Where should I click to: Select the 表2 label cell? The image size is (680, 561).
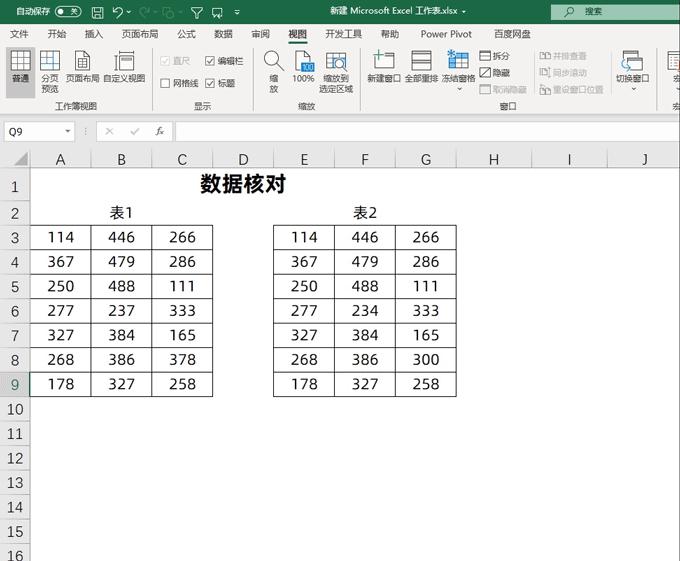coord(365,213)
